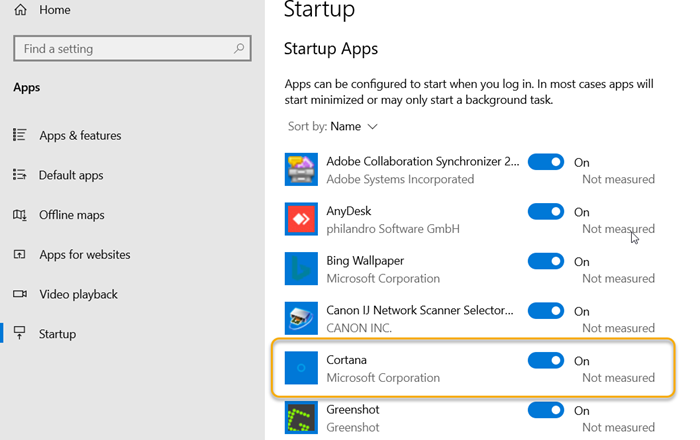Click the Greenshot app icon
700x440 pixels.
click(x=301, y=418)
